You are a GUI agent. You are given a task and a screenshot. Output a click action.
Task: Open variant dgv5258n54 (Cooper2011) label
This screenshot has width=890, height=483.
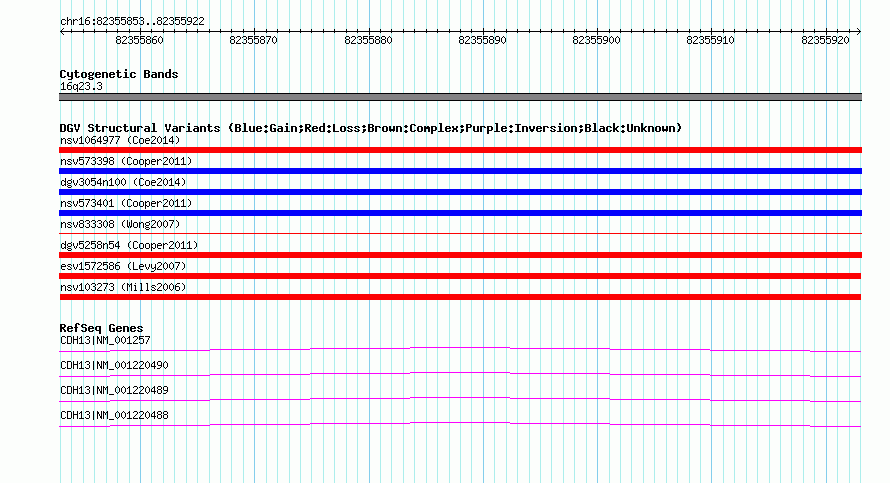click(129, 245)
